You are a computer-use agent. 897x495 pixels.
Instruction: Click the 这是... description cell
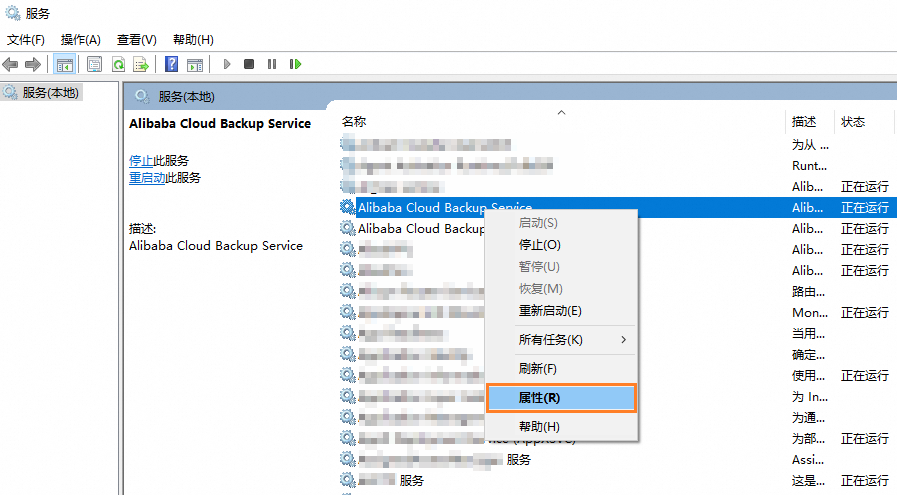point(808,481)
